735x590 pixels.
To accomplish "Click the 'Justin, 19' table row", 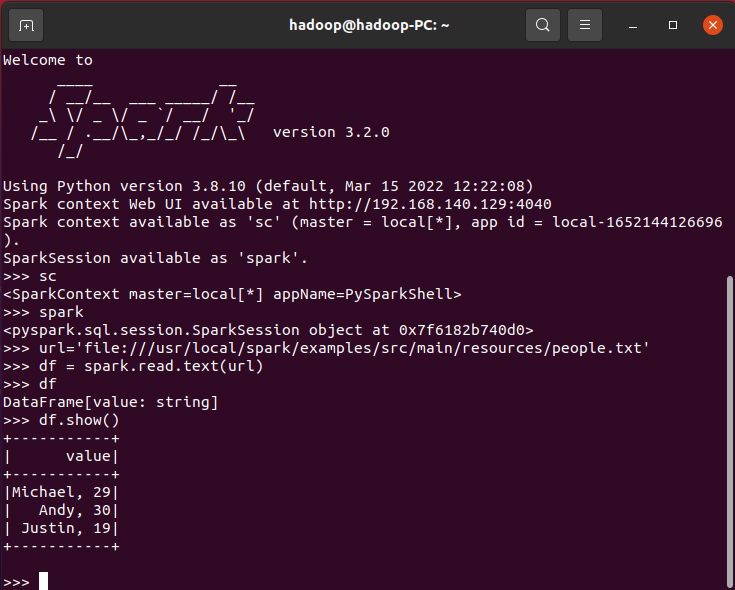I will (x=61, y=528).
